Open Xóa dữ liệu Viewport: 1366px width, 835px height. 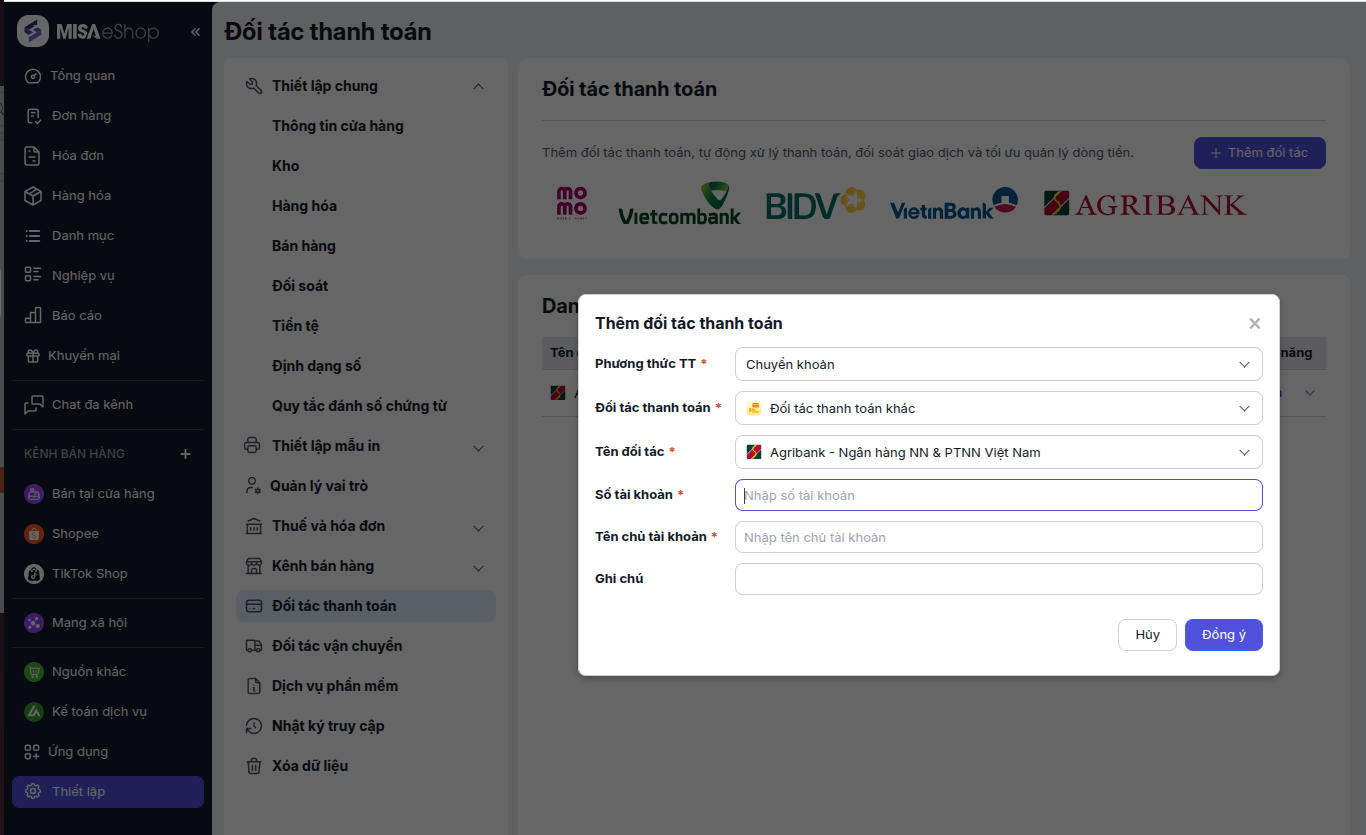tap(310, 766)
